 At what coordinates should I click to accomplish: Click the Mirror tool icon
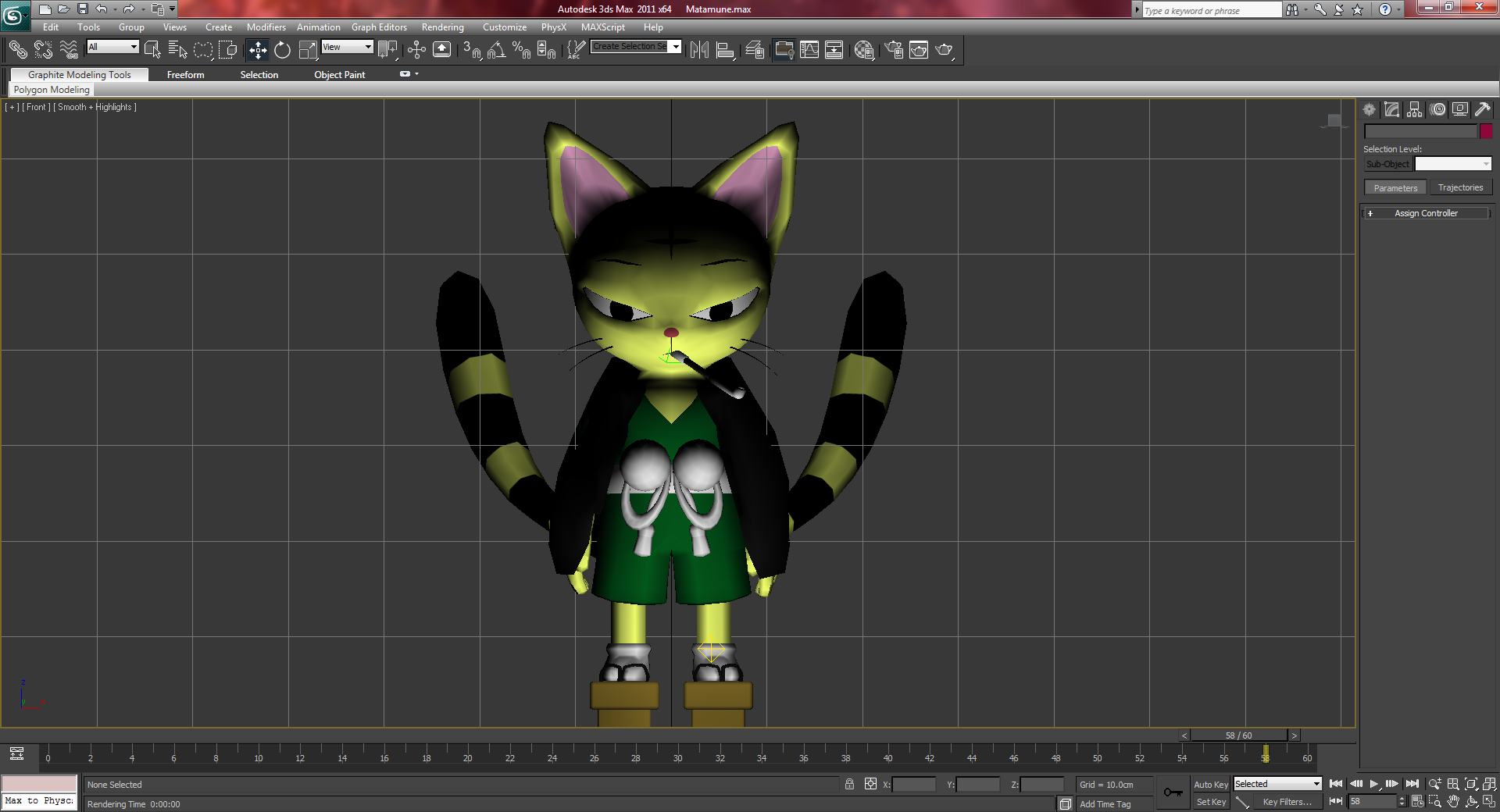[x=699, y=51]
